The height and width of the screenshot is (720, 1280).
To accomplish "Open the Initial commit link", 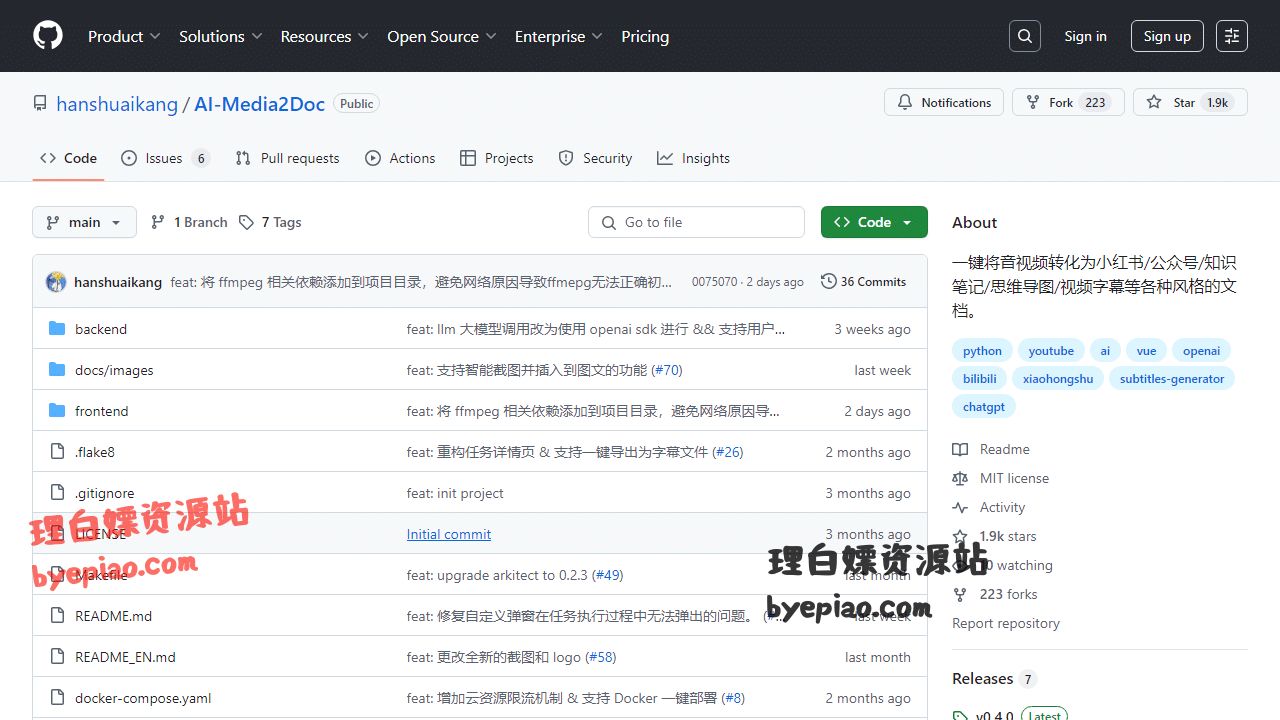I will 449,534.
